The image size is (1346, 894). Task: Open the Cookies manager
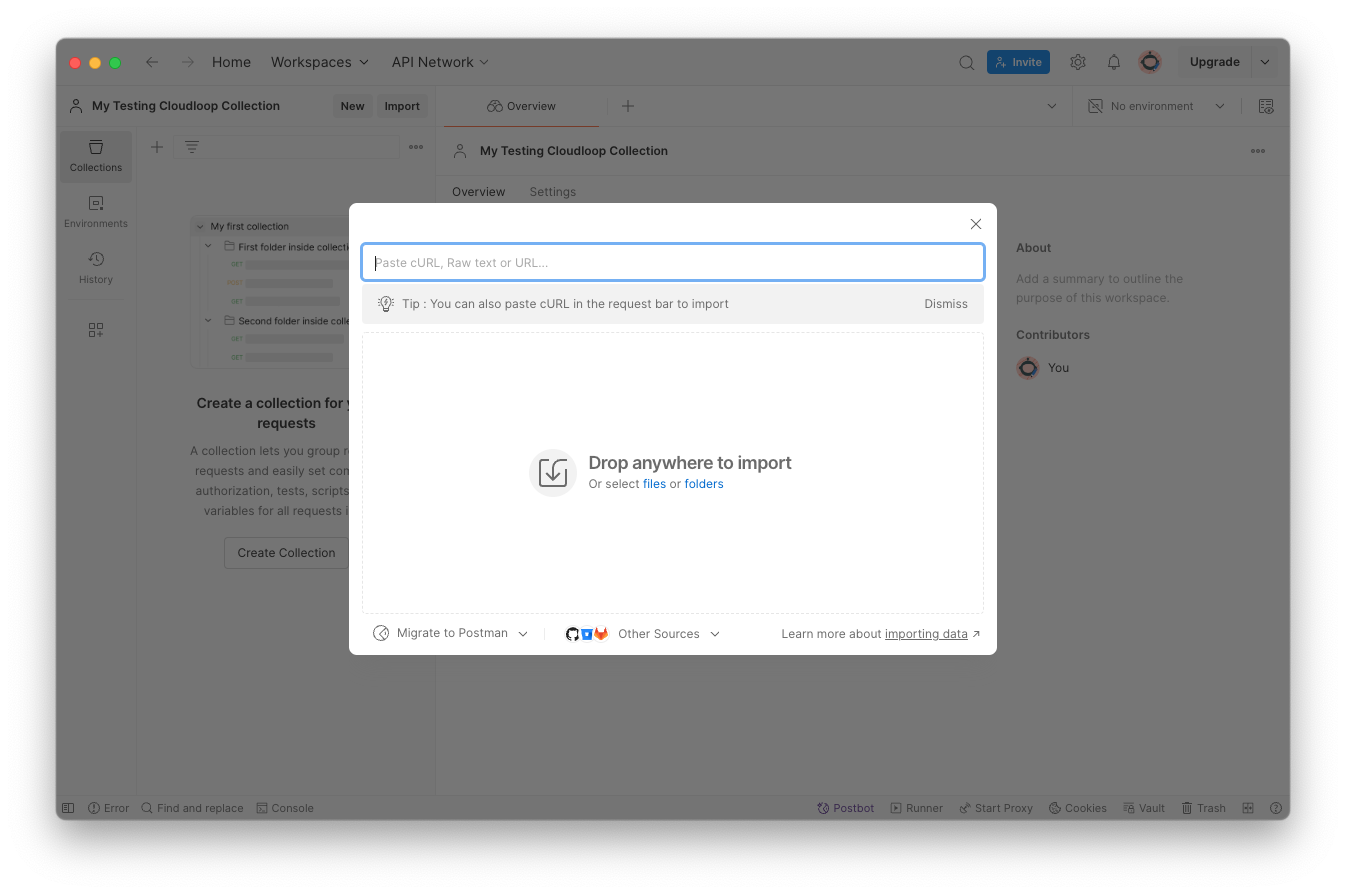click(x=1078, y=808)
